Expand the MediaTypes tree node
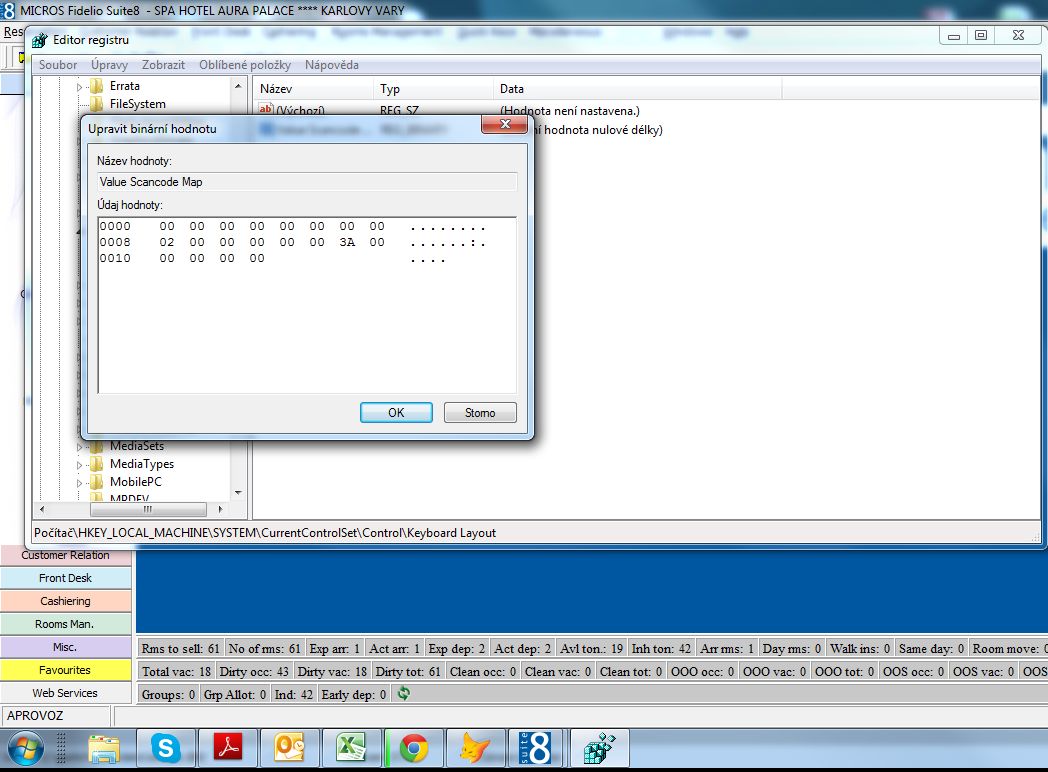The image size is (1048, 772). (80, 465)
